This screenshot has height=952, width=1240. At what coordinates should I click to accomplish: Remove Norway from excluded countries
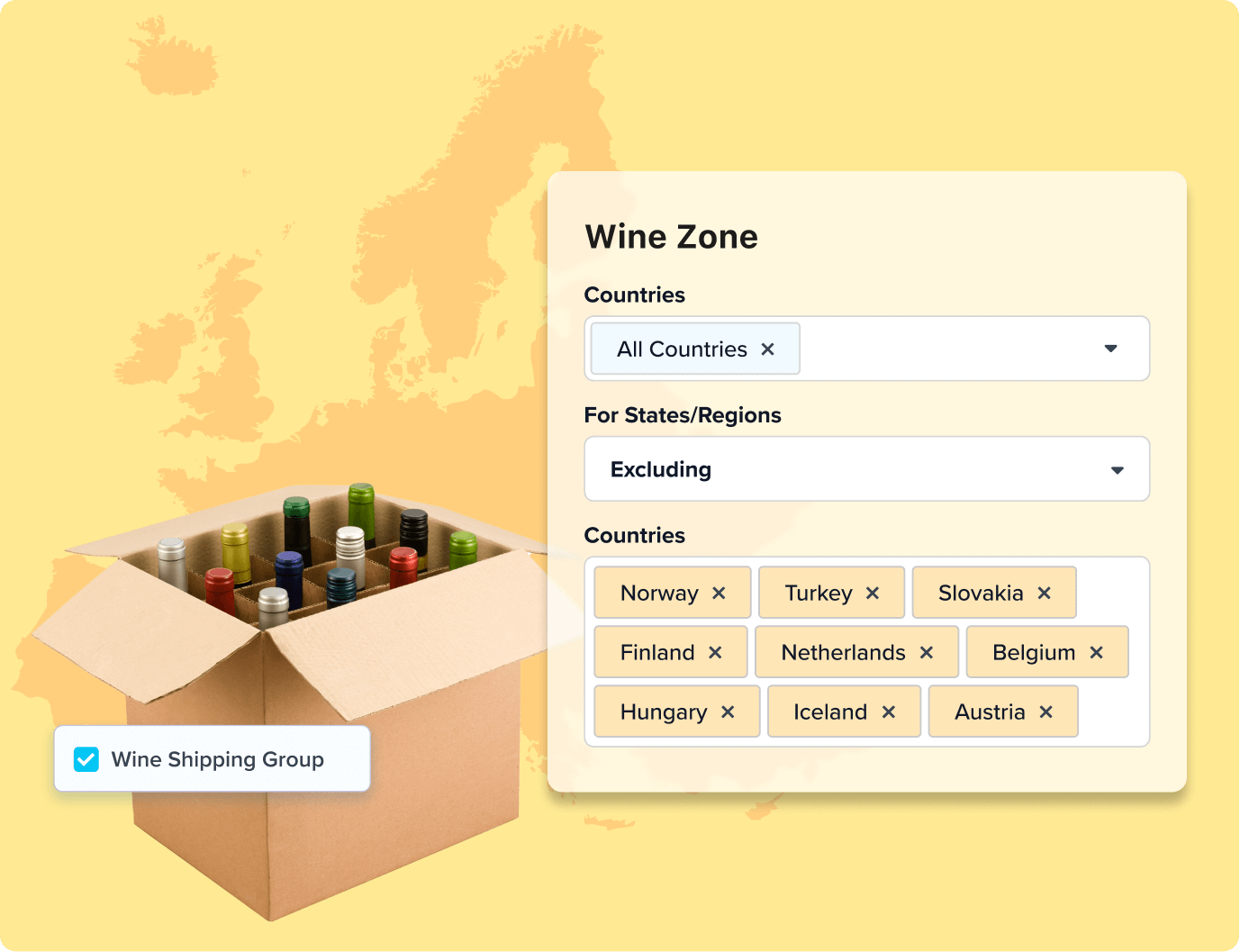click(x=719, y=593)
